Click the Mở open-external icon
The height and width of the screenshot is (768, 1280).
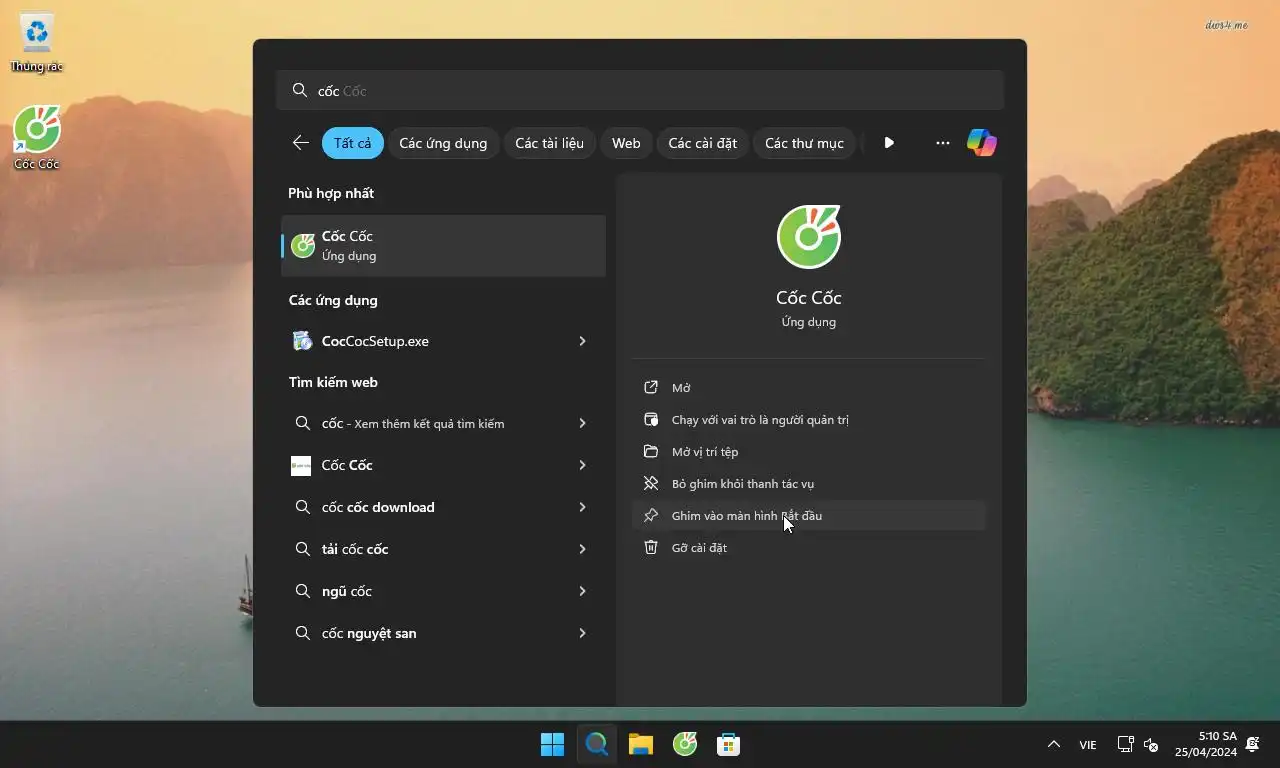tap(651, 388)
